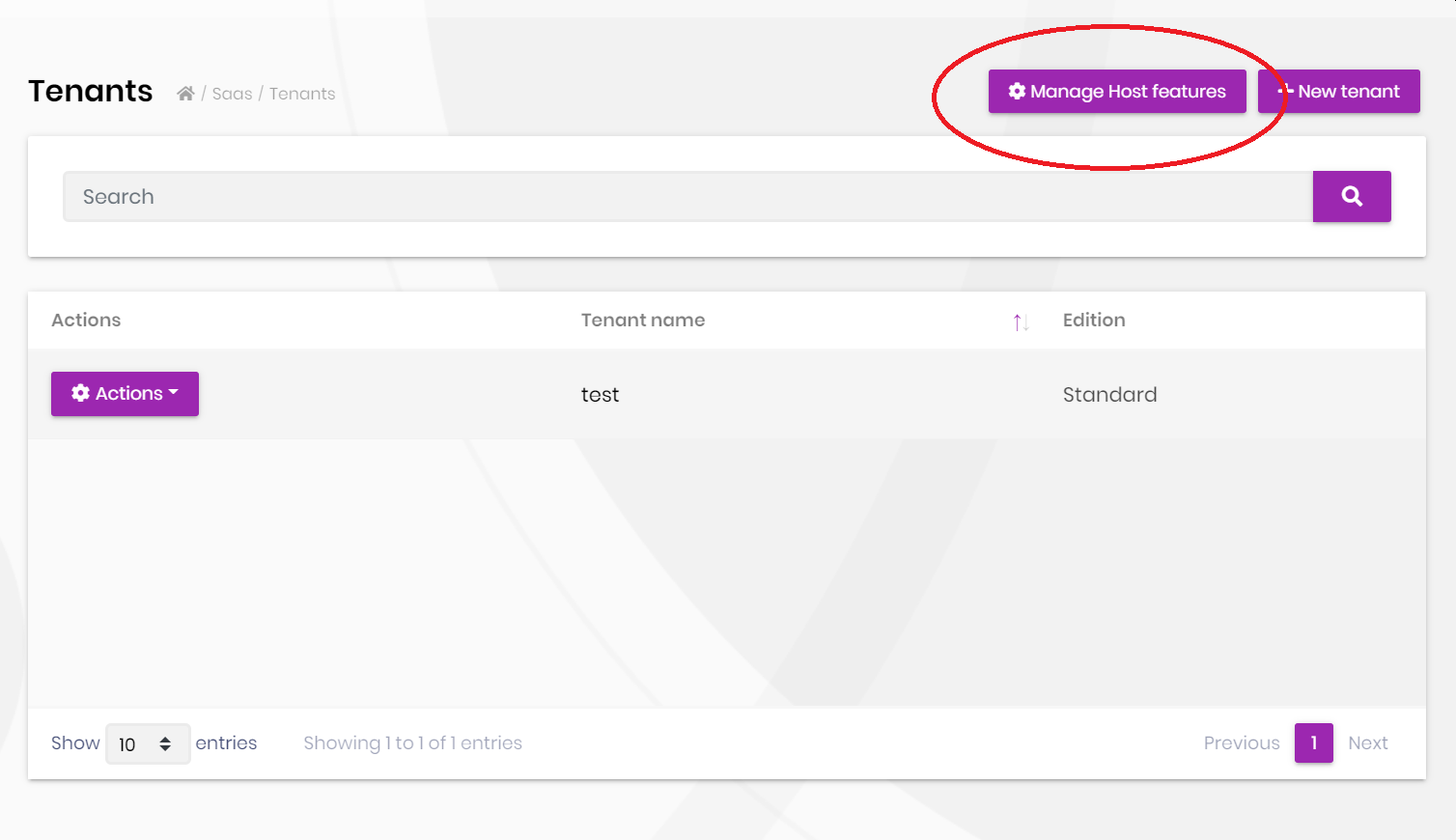Go to the Next page
The width and height of the screenshot is (1456, 840).
point(1367,743)
